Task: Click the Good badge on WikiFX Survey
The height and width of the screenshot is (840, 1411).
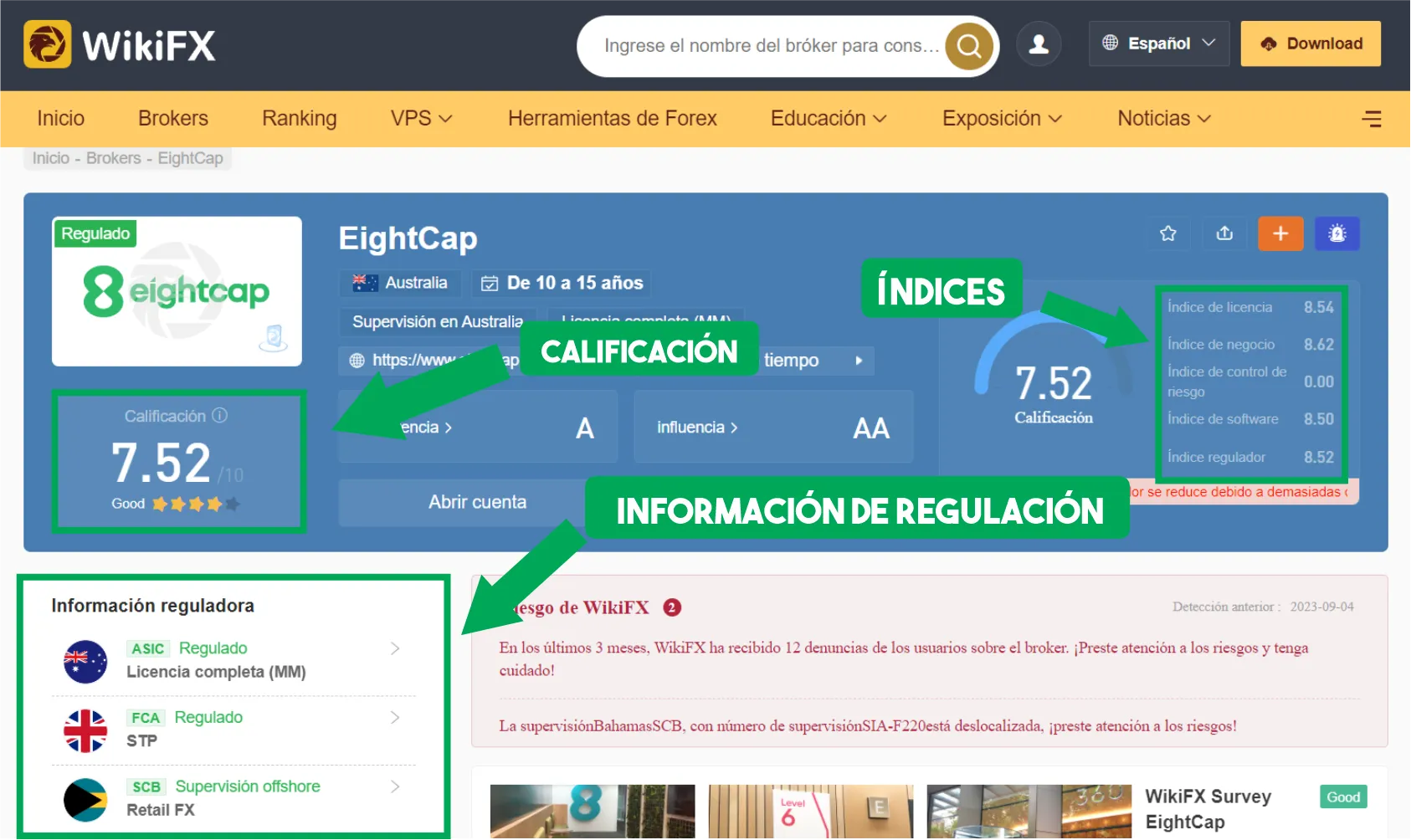Action: (1343, 797)
